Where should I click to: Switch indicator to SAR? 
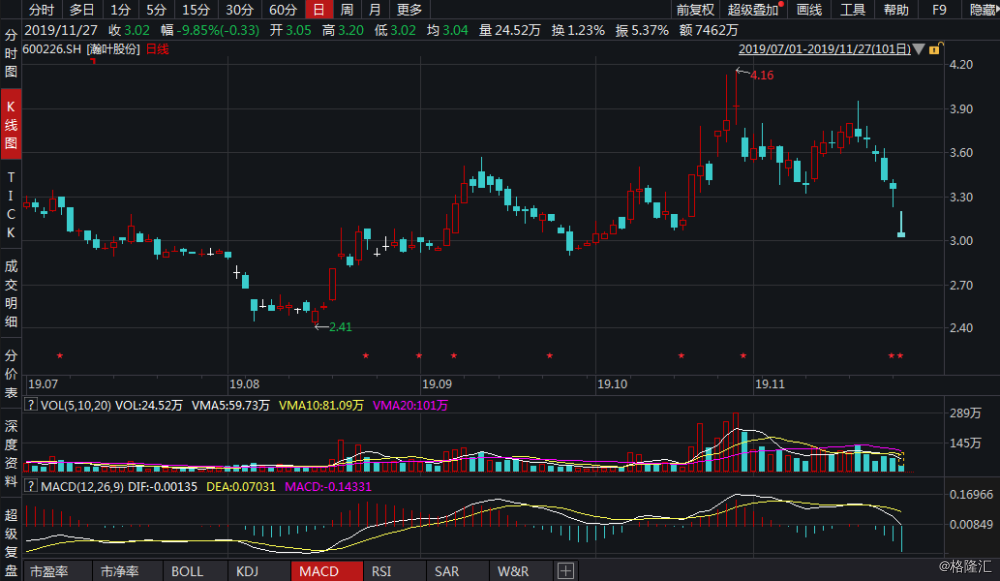coord(446,571)
